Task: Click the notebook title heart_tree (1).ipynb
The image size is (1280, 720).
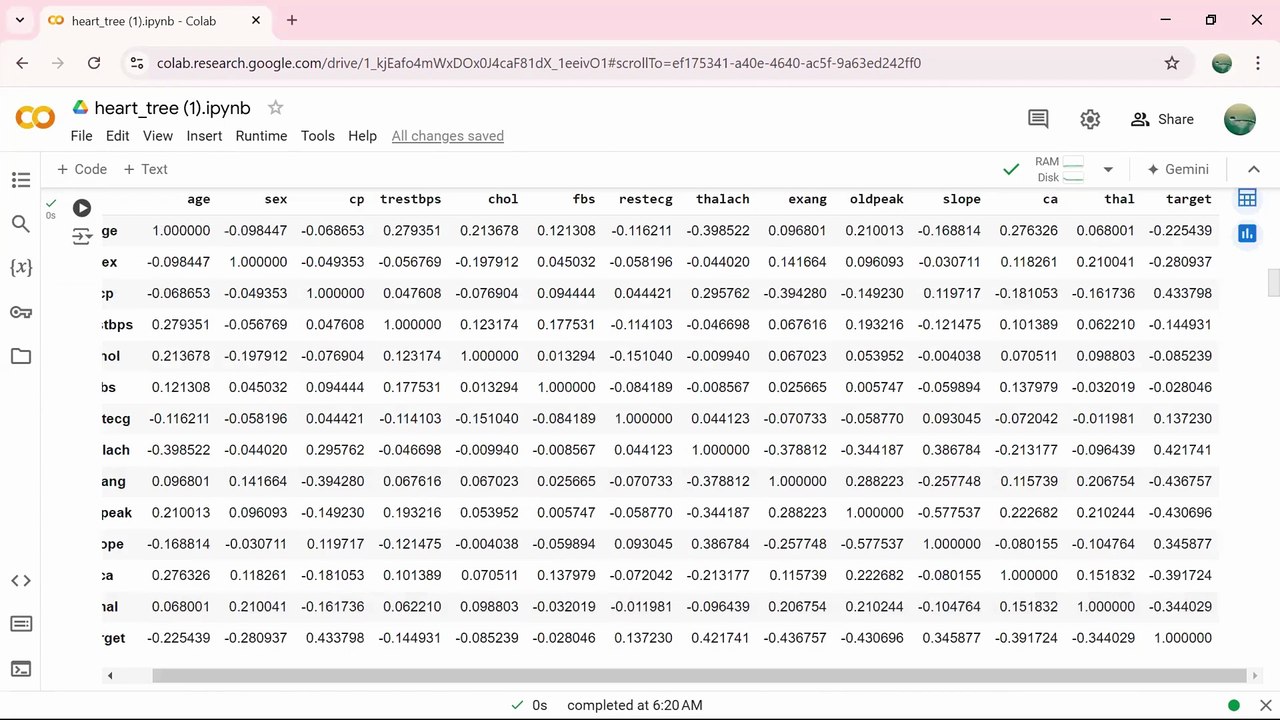Action: pos(172,108)
